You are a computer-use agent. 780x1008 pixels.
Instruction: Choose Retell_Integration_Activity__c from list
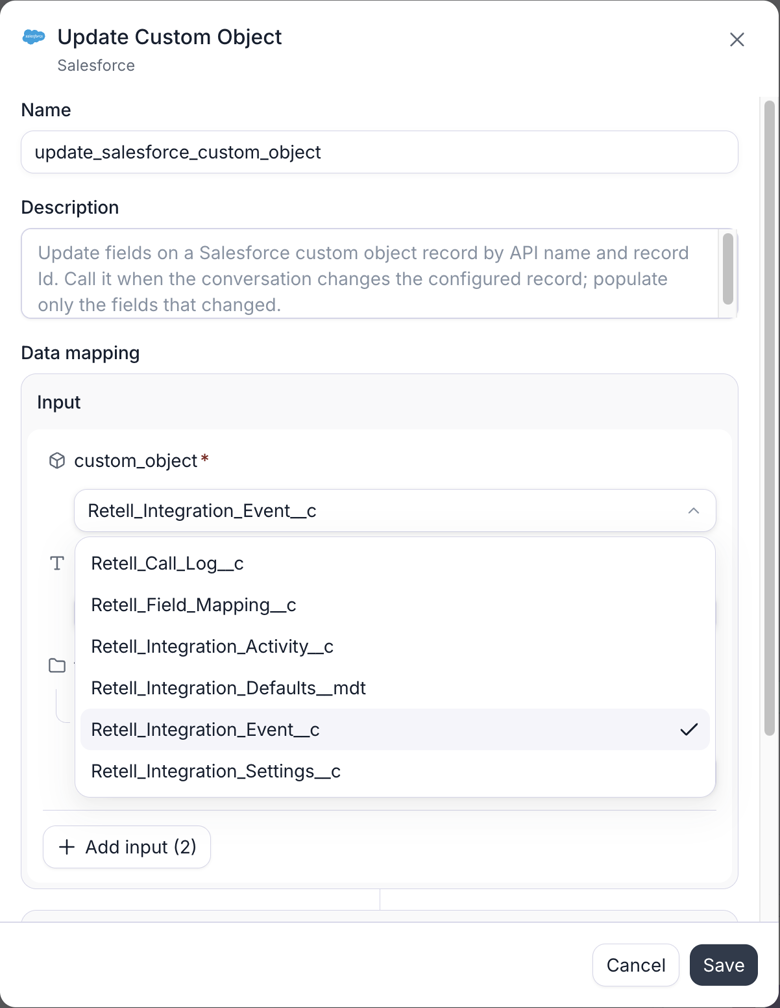[x=395, y=647]
